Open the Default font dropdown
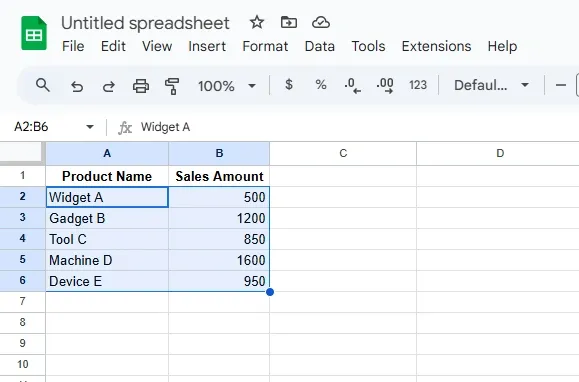The width and height of the screenshot is (579, 382). [x=491, y=85]
